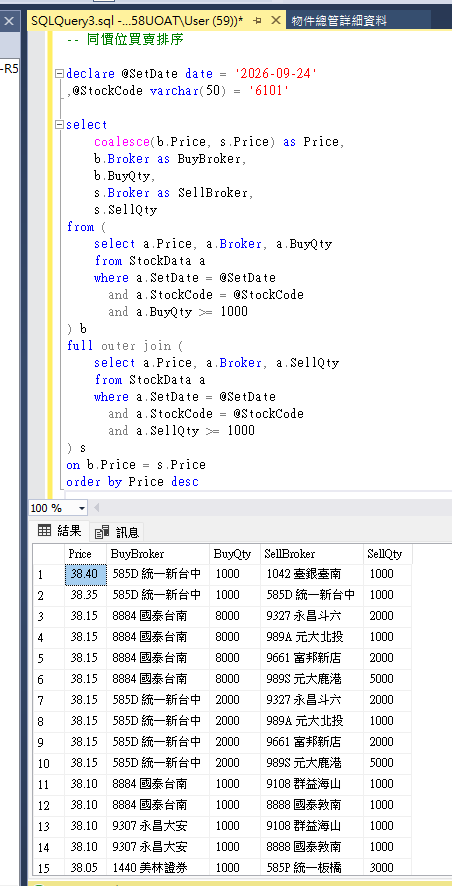Place cursor on 'and a.SellQty >= 1000'

(x=181, y=431)
